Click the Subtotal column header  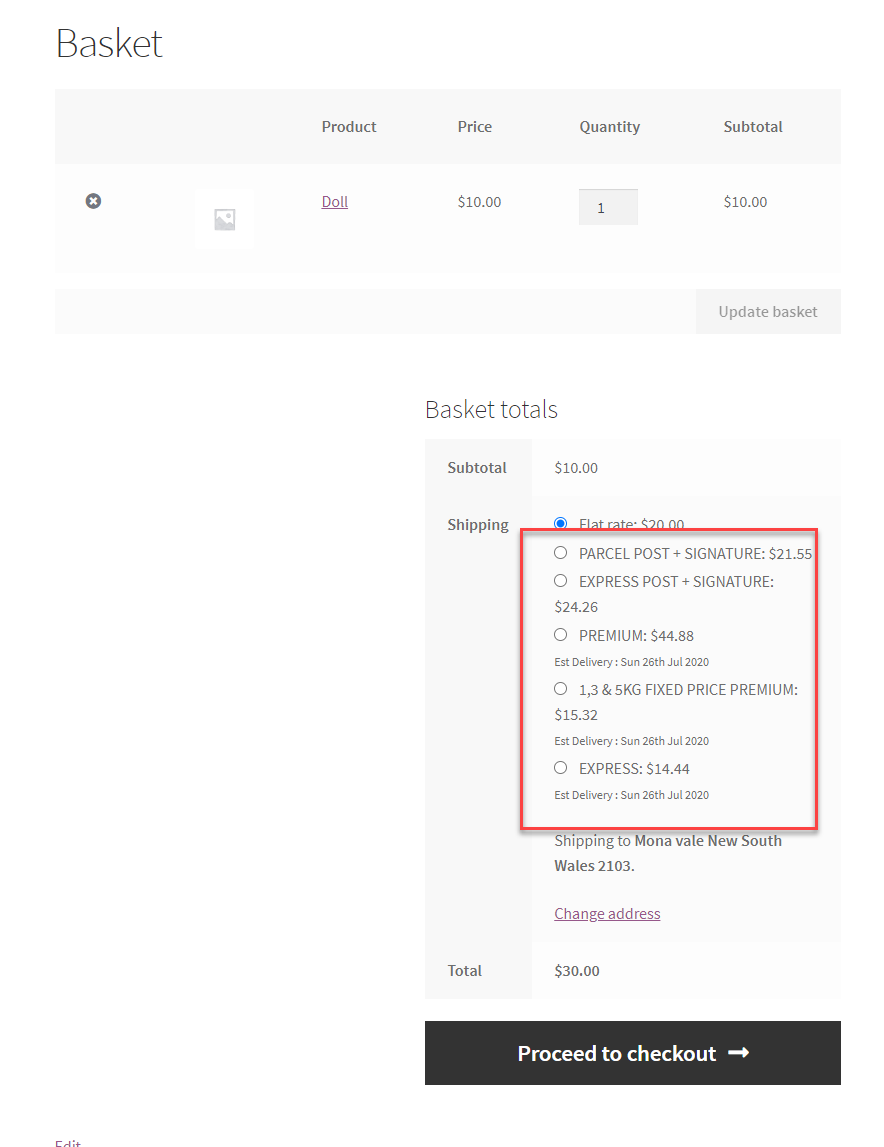[753, 126]
